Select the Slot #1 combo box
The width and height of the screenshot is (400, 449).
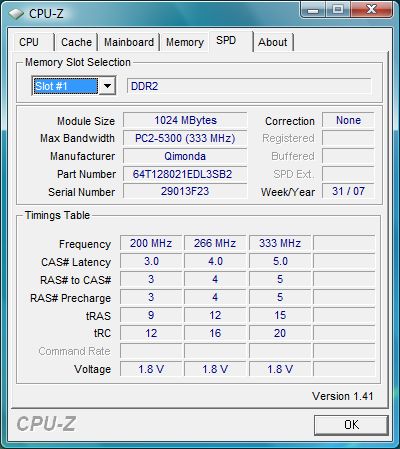[74, 86]
